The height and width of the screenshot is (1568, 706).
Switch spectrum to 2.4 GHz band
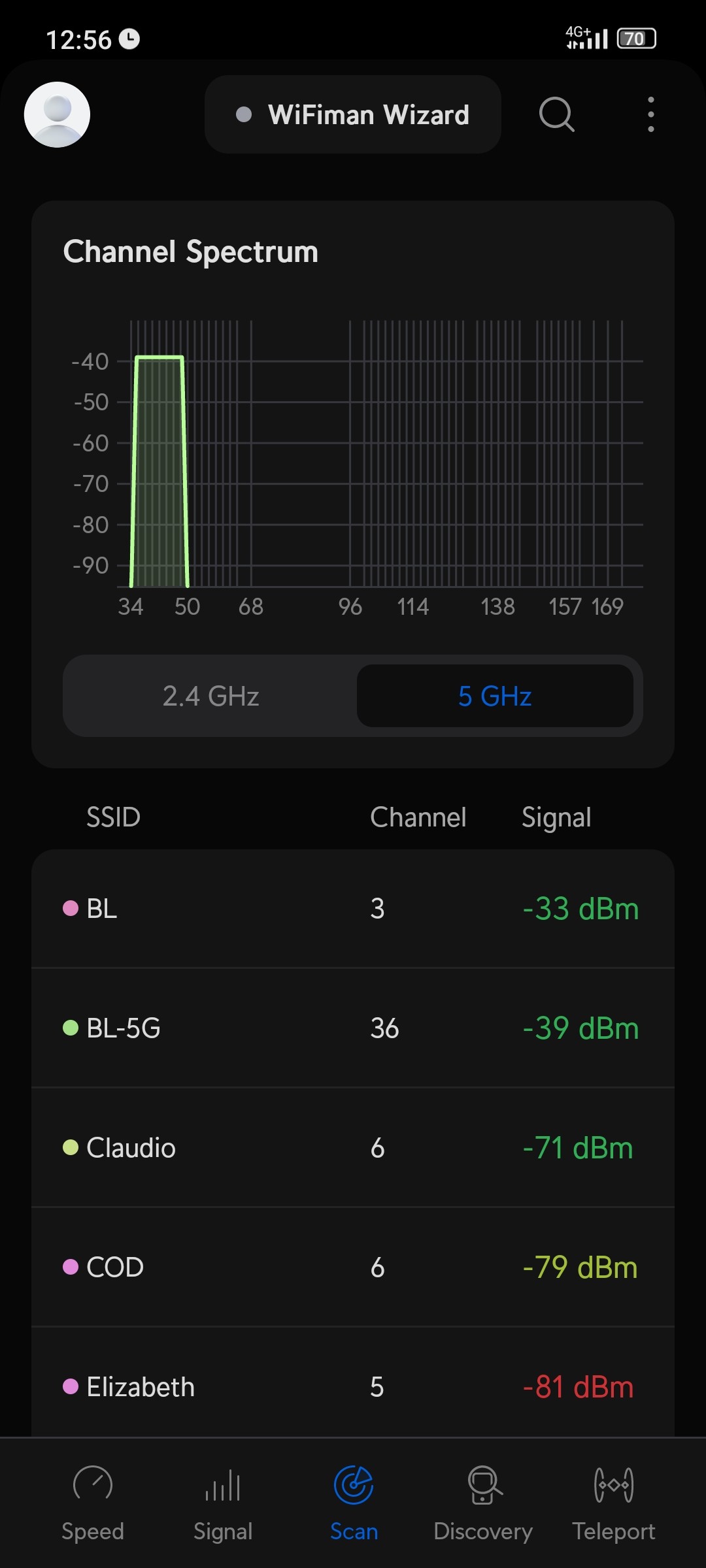point(210,696)
